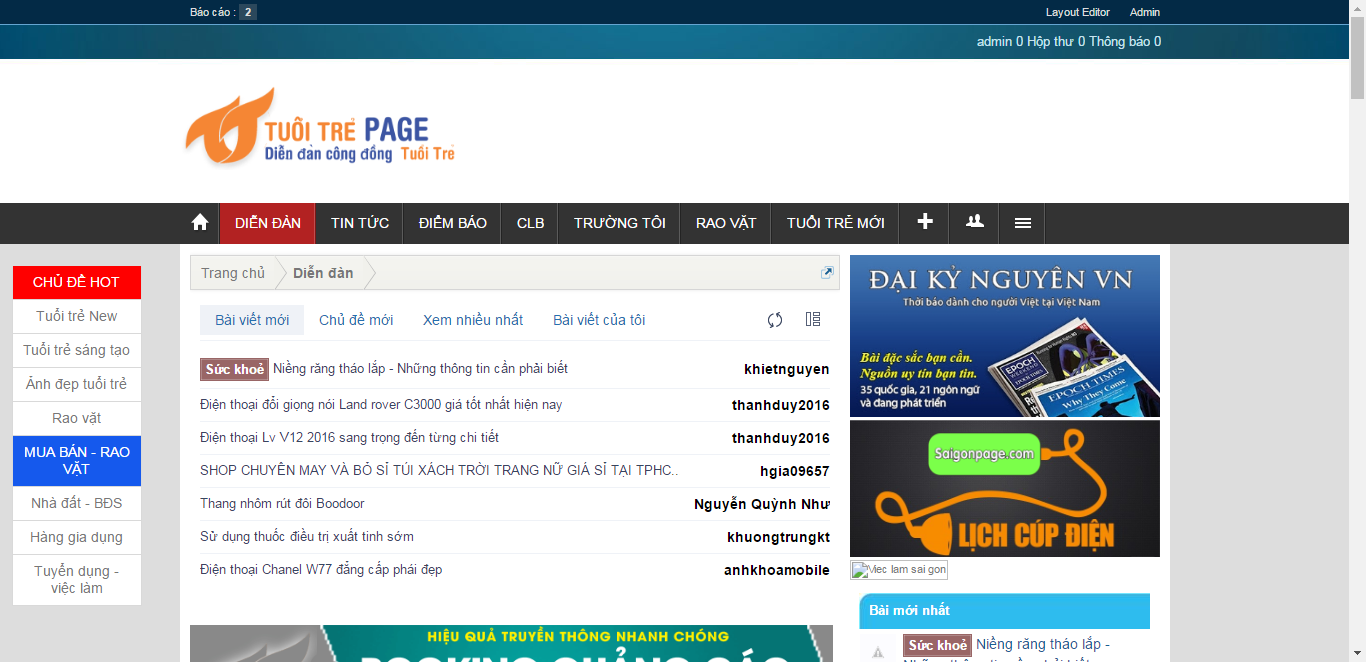Click the Báo cáo count badge
This screenshot has width=1366, height=662.
(x=248, y=12)
